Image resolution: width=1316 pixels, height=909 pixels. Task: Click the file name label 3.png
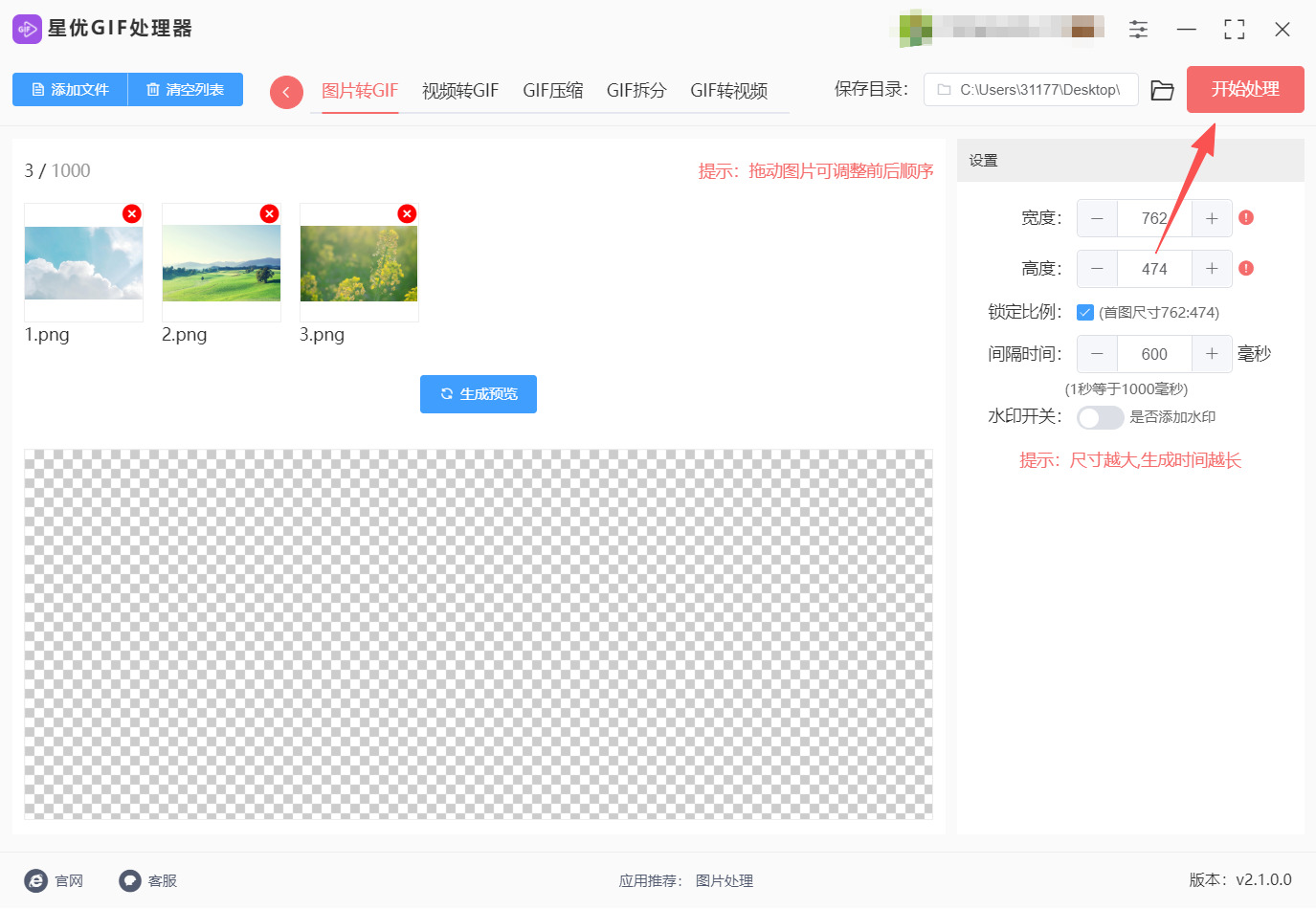tap(323, 335)
